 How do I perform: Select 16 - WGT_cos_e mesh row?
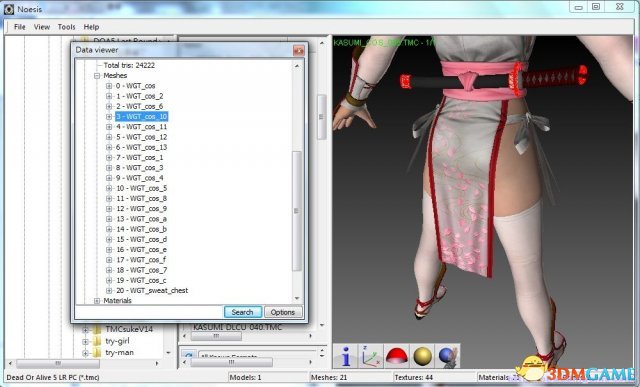[142, 249]
